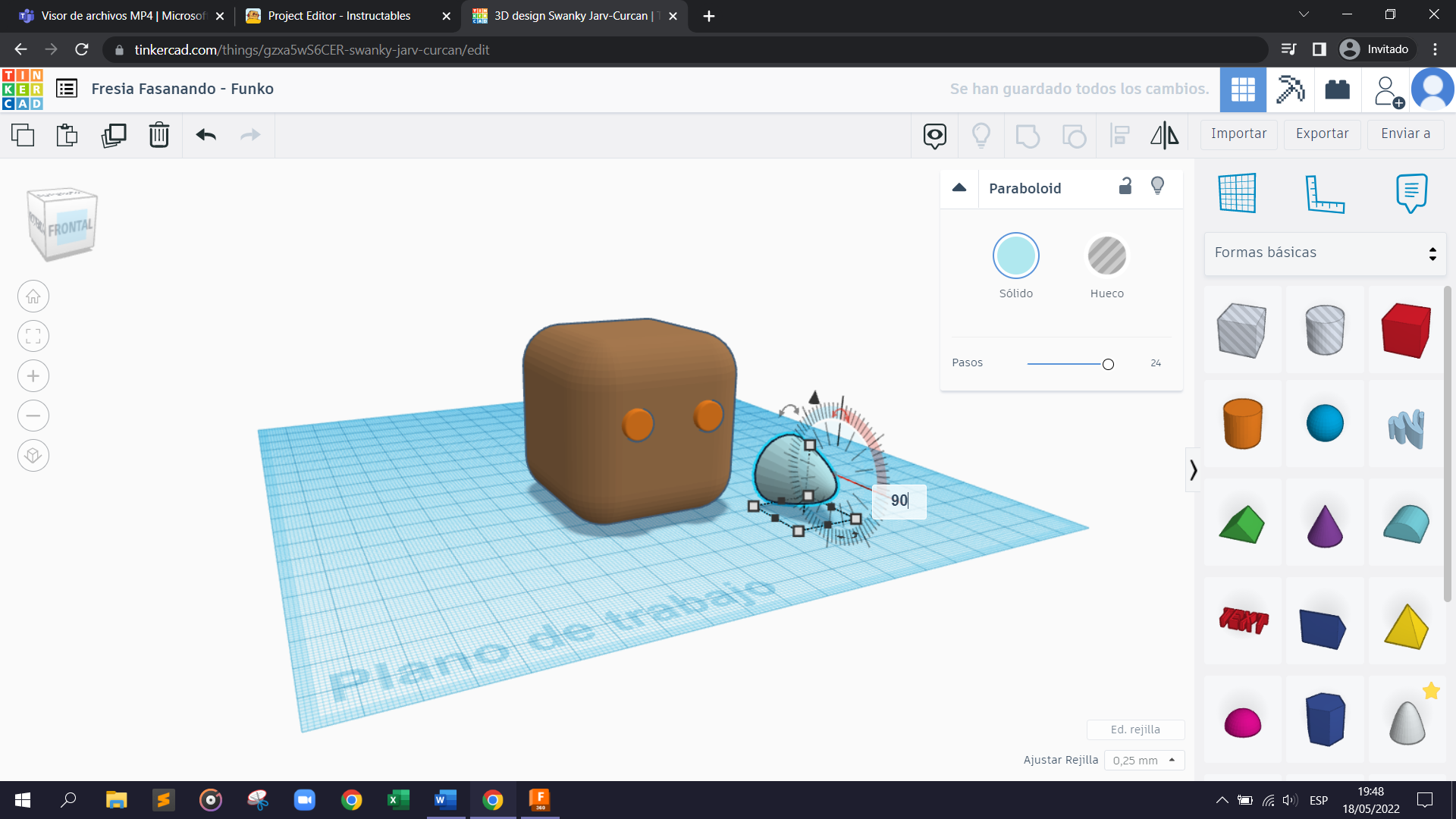Viewport: 1456px width, 819px height.
Task: Choose the Sólido color swatch
Action: pyautogui.click(x=1015, y=256)
